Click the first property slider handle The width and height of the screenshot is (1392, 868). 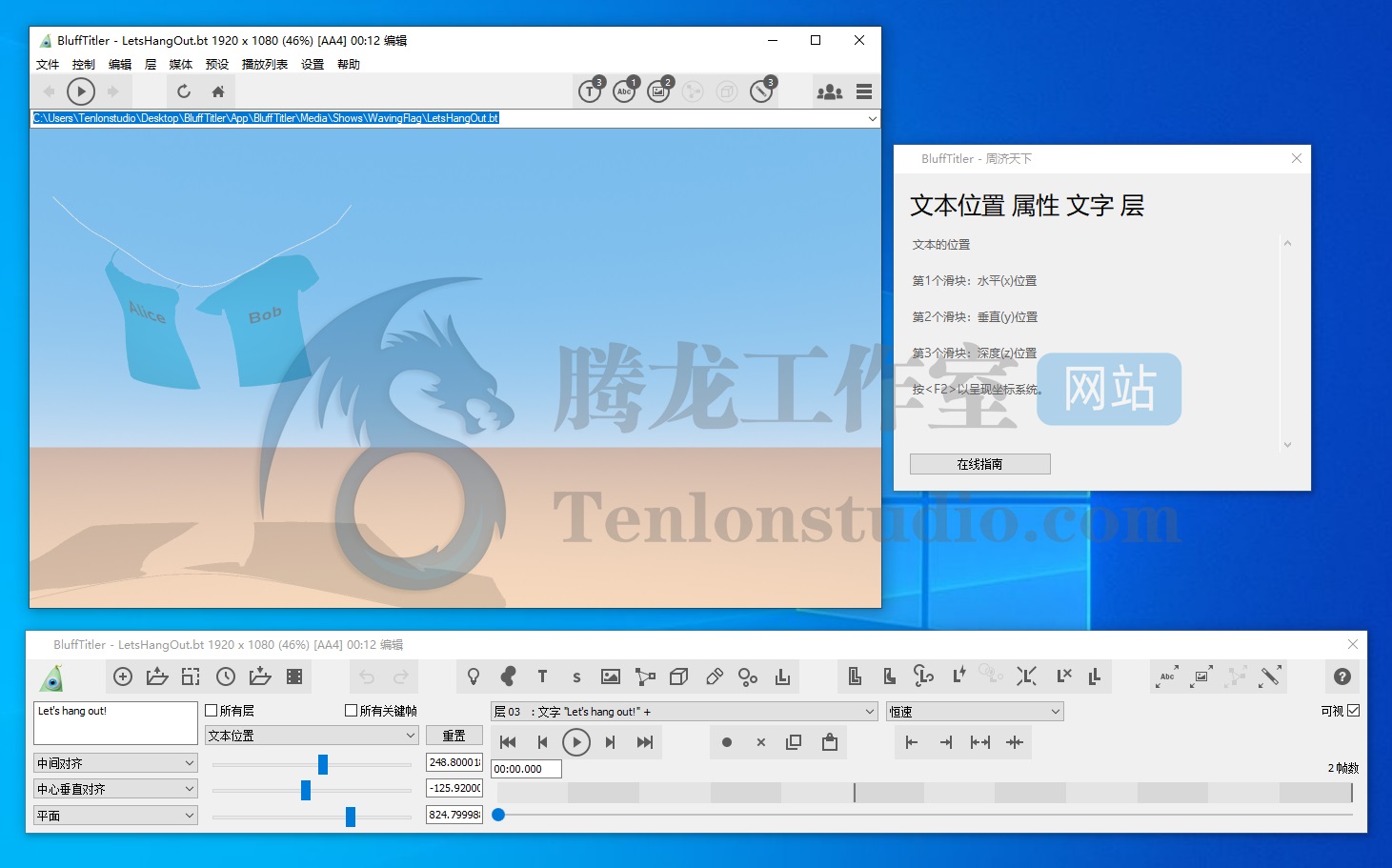pos(323,764)
